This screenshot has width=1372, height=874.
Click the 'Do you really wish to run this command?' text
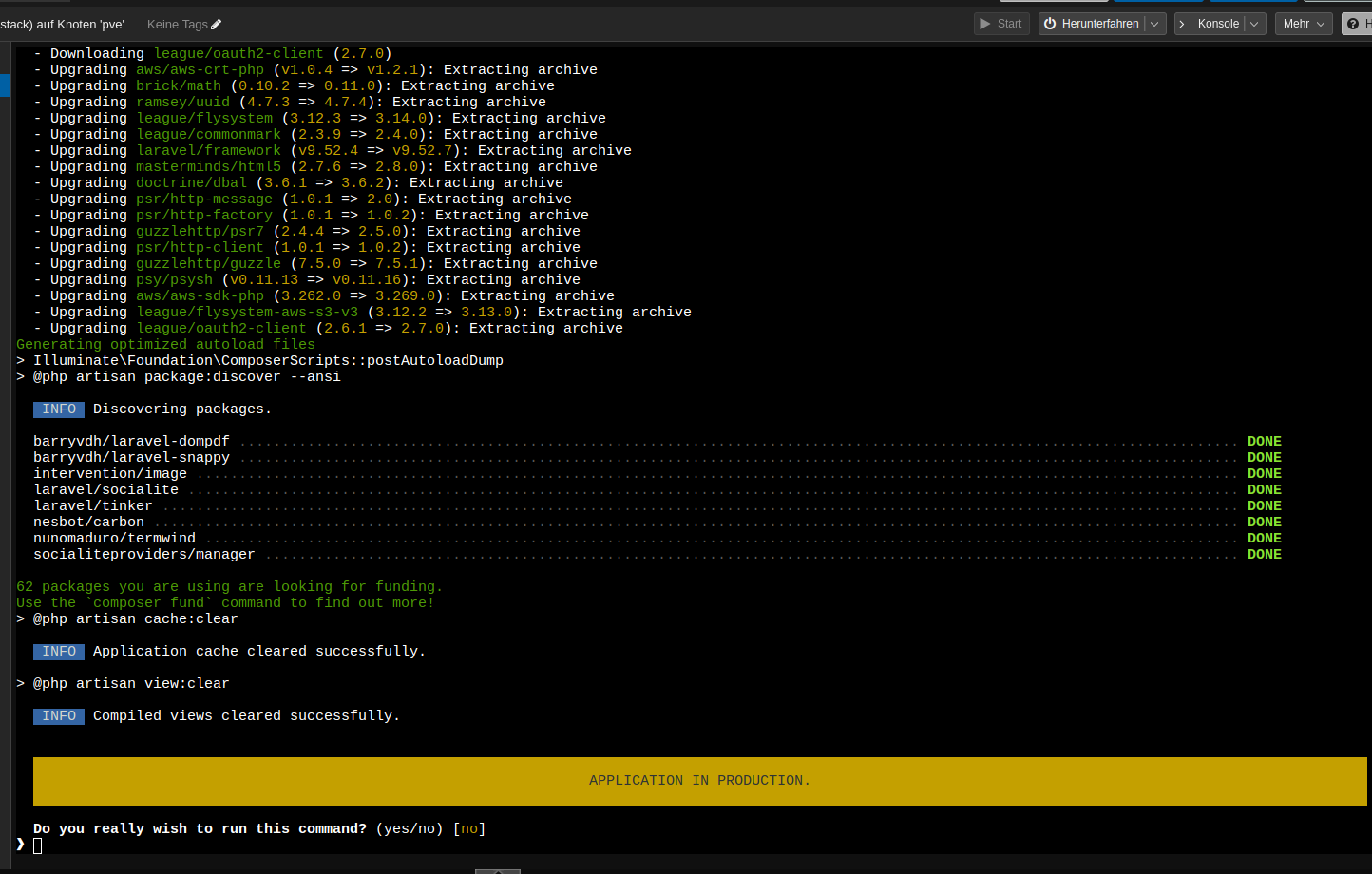point(200,828)
